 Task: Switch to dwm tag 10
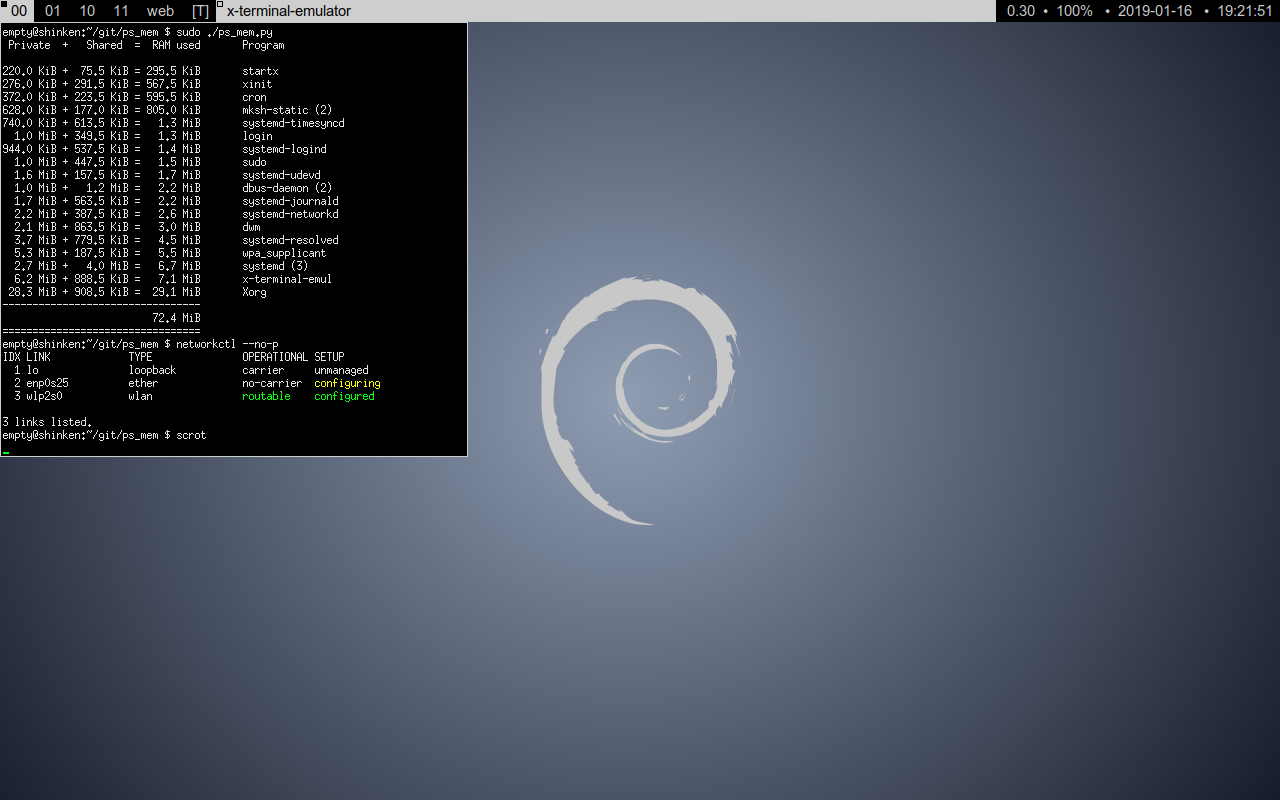[87, 11]
